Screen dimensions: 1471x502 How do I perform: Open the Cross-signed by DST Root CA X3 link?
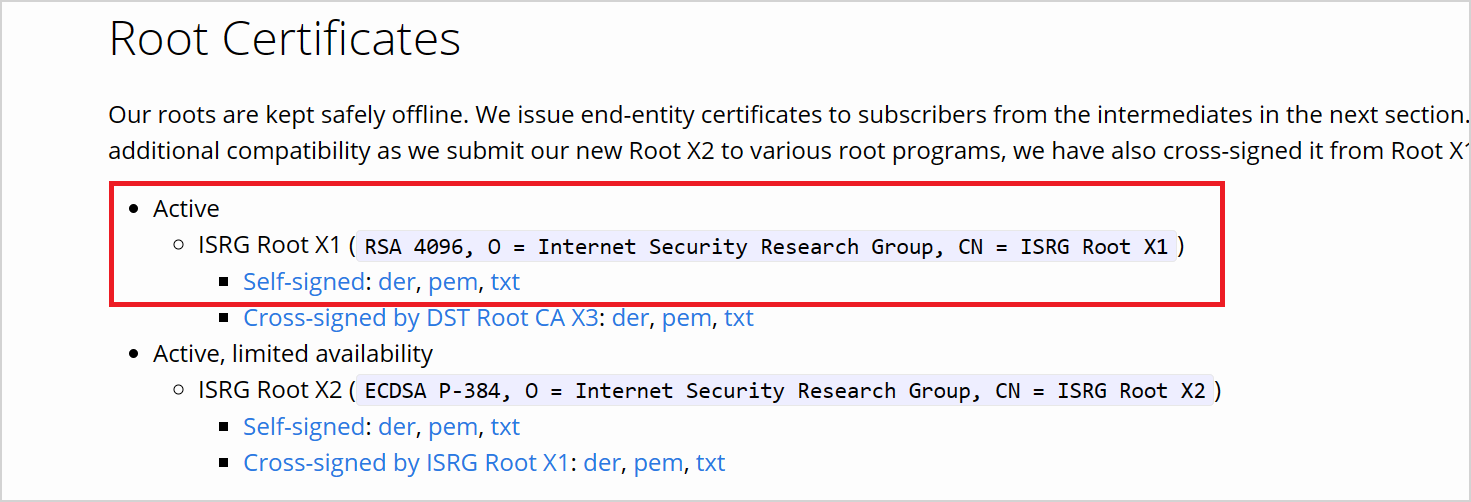(x=421, y=318)
